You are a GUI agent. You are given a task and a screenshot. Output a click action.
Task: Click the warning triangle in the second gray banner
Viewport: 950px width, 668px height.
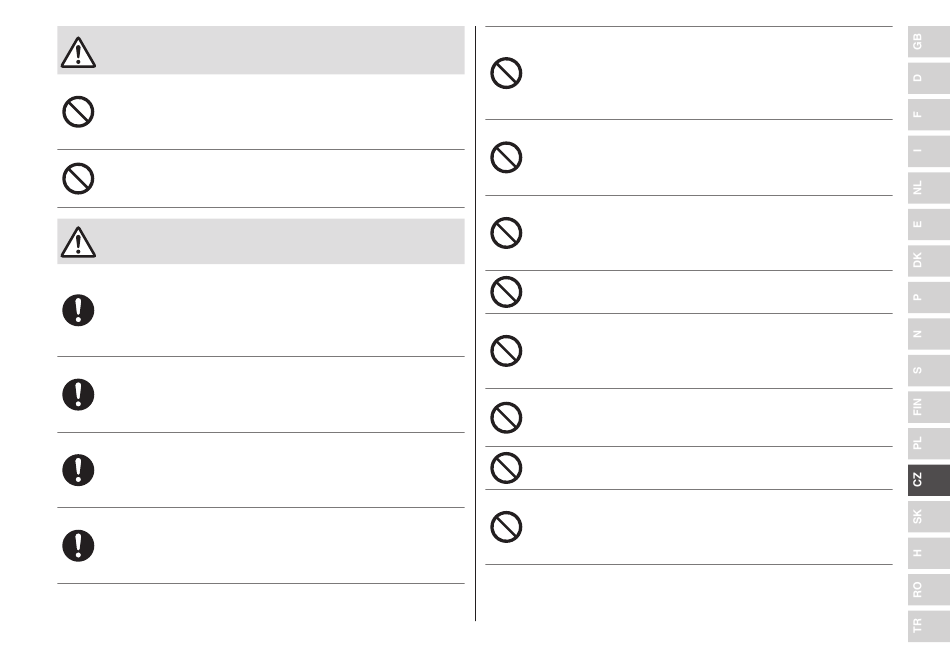78,242
